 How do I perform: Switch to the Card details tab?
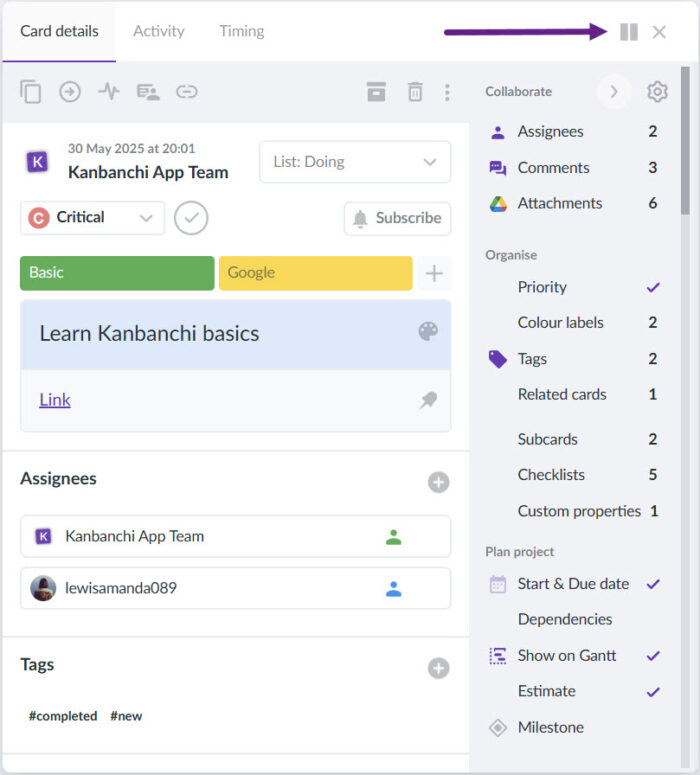pyautogui.click(x=59, y=31)
